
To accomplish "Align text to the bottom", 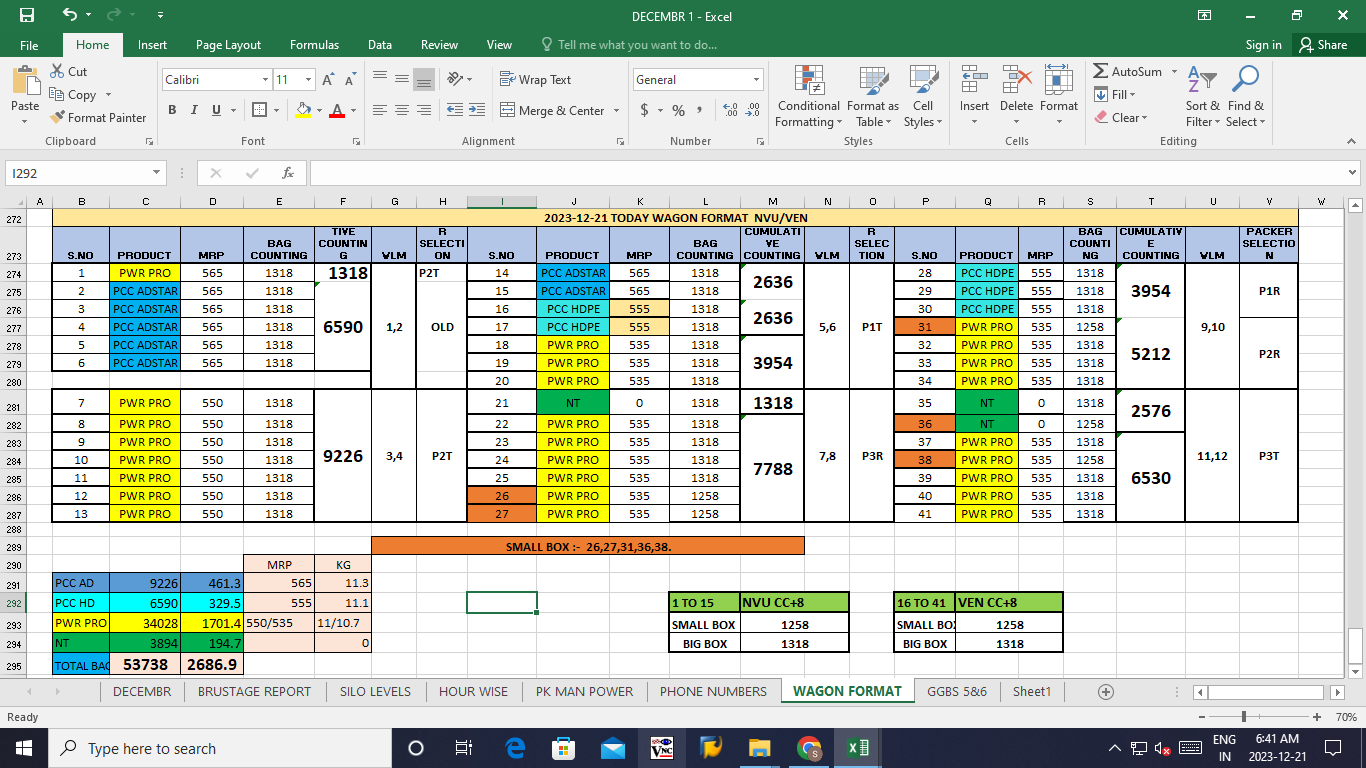I will (424, 80).
